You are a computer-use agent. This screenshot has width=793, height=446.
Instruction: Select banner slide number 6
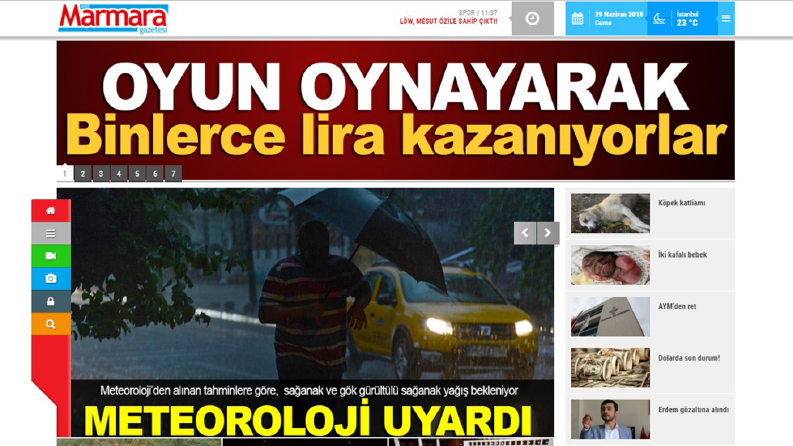[155, 173]
